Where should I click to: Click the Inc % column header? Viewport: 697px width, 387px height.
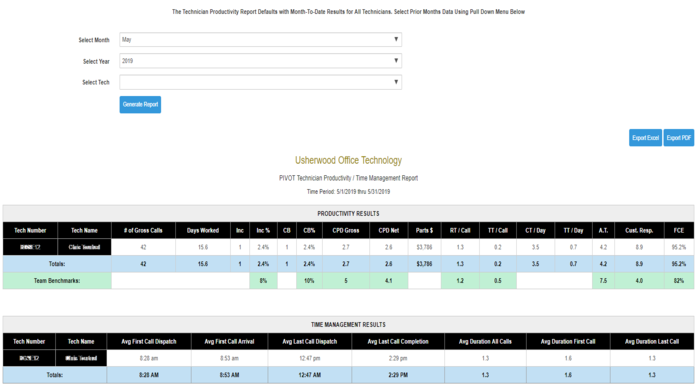point(263,230)
